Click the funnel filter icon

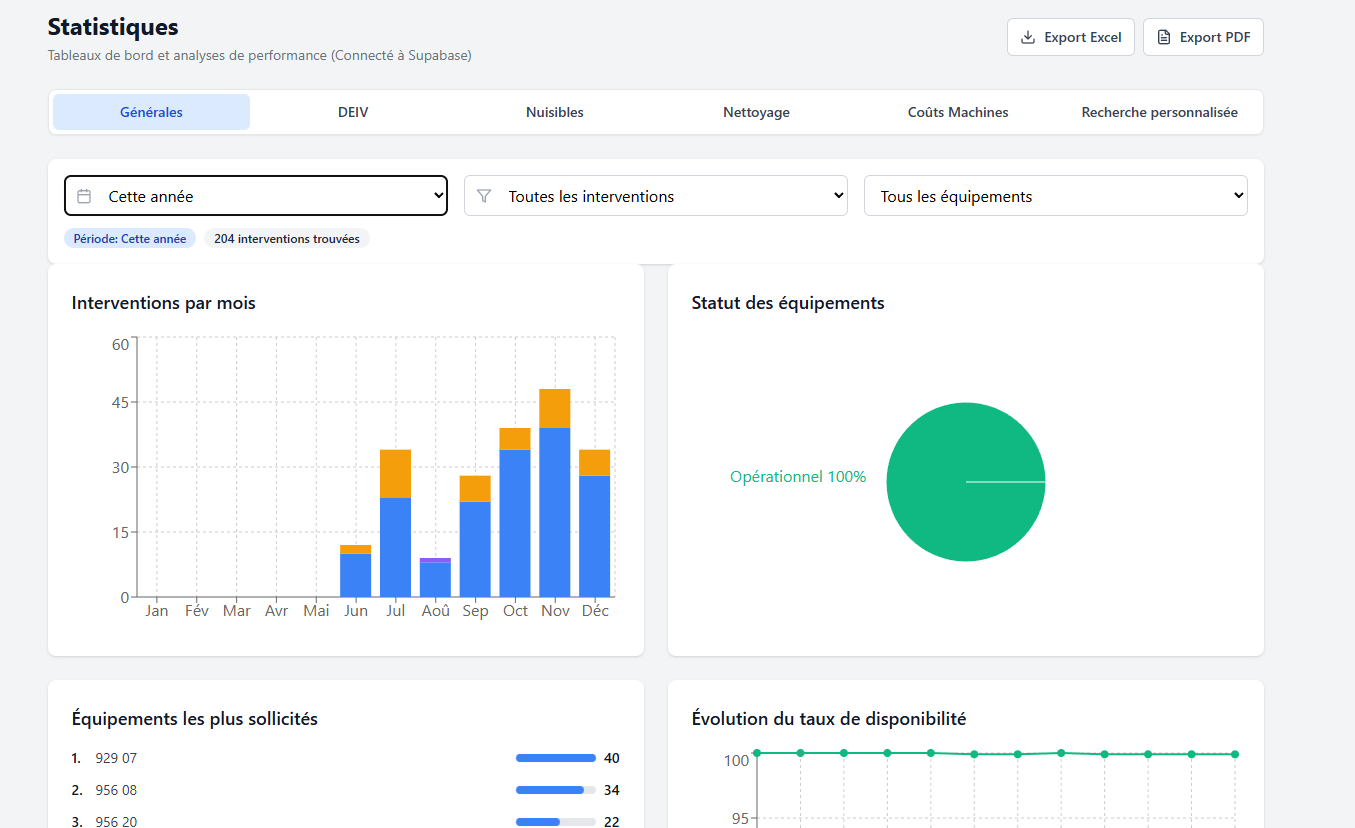[485, 196]
